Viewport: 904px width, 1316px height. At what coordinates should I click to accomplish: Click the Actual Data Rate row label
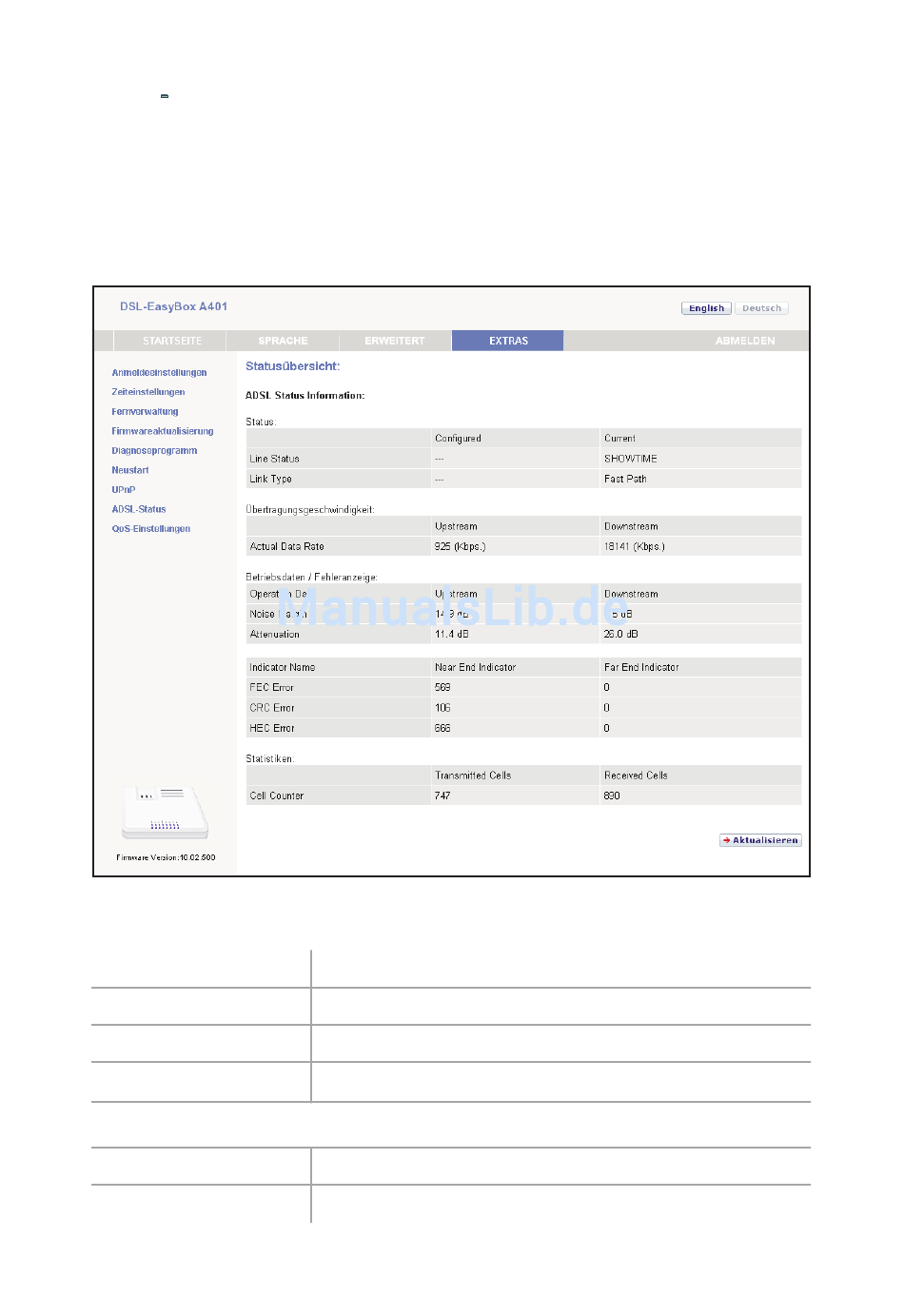(x=286, y=546)
